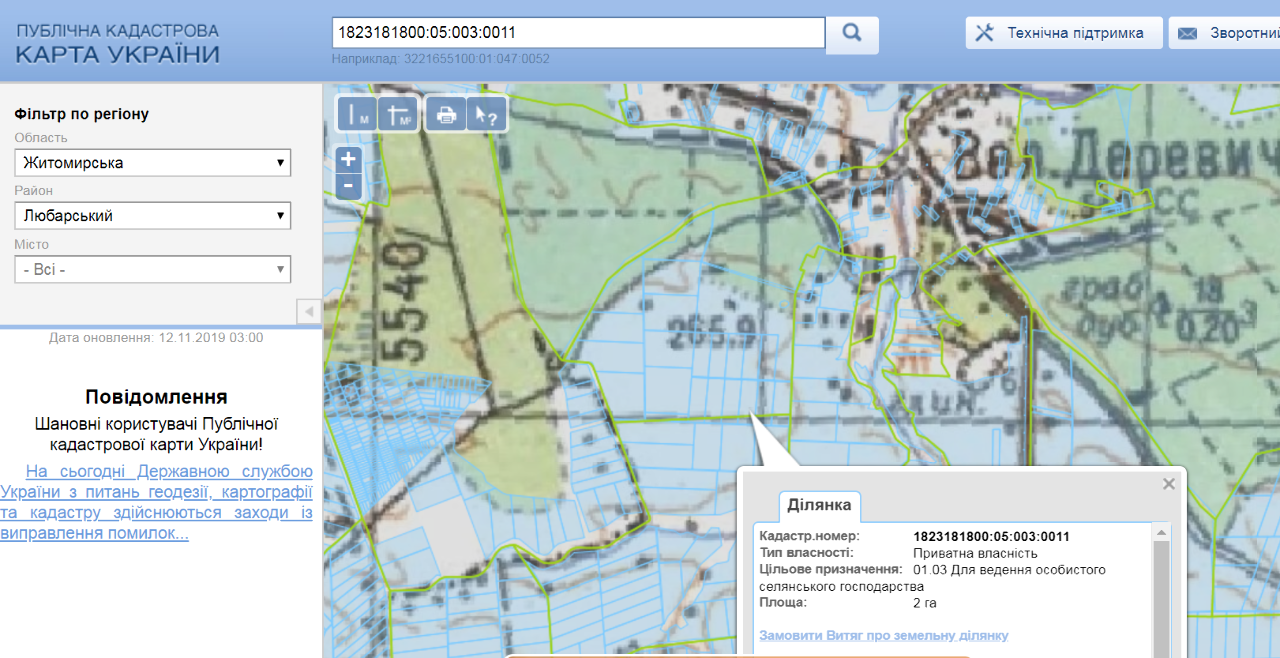Click the Карта України site logo
Image resolution: width=1280 pixels, height=658 pixels.
tap(117, 44)
